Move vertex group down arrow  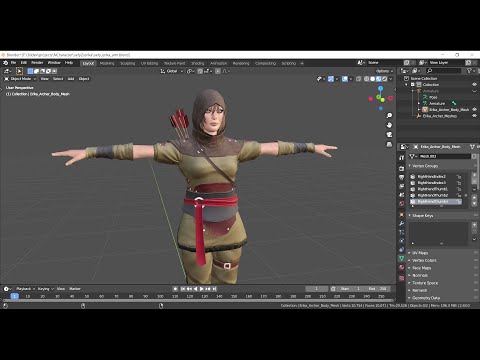click(474, 203)
